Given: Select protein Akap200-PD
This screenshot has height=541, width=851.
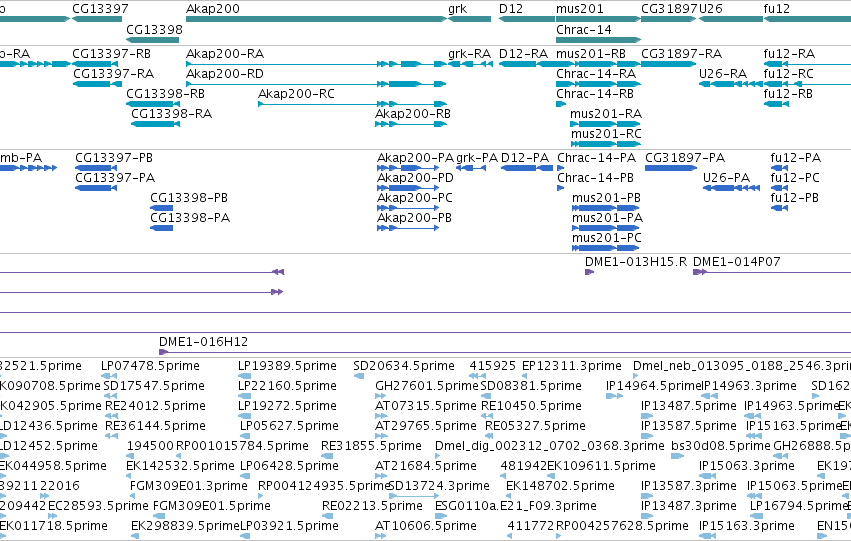Looking at the screenshot, I should (x=408, y=188).
